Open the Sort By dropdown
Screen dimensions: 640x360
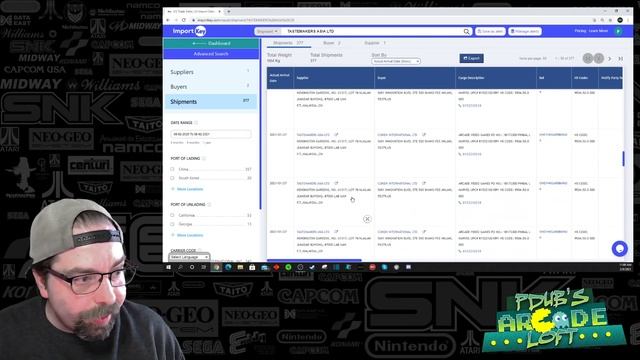(x=396, y=61)
